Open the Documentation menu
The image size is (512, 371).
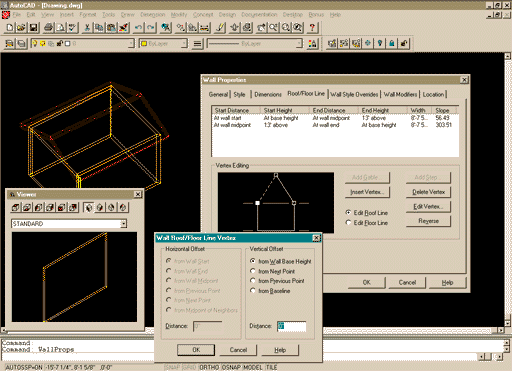coord(259,14)
